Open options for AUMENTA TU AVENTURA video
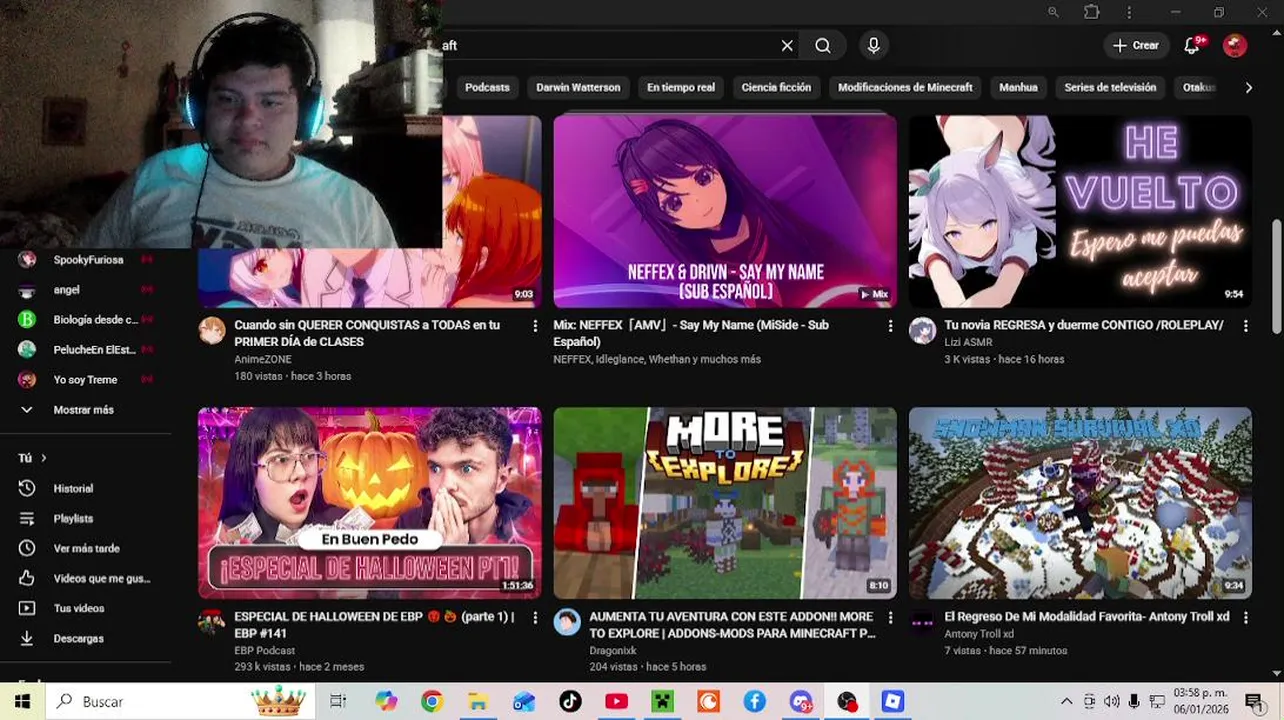Viewport: 1284px width, 720px height. (890, 618)
